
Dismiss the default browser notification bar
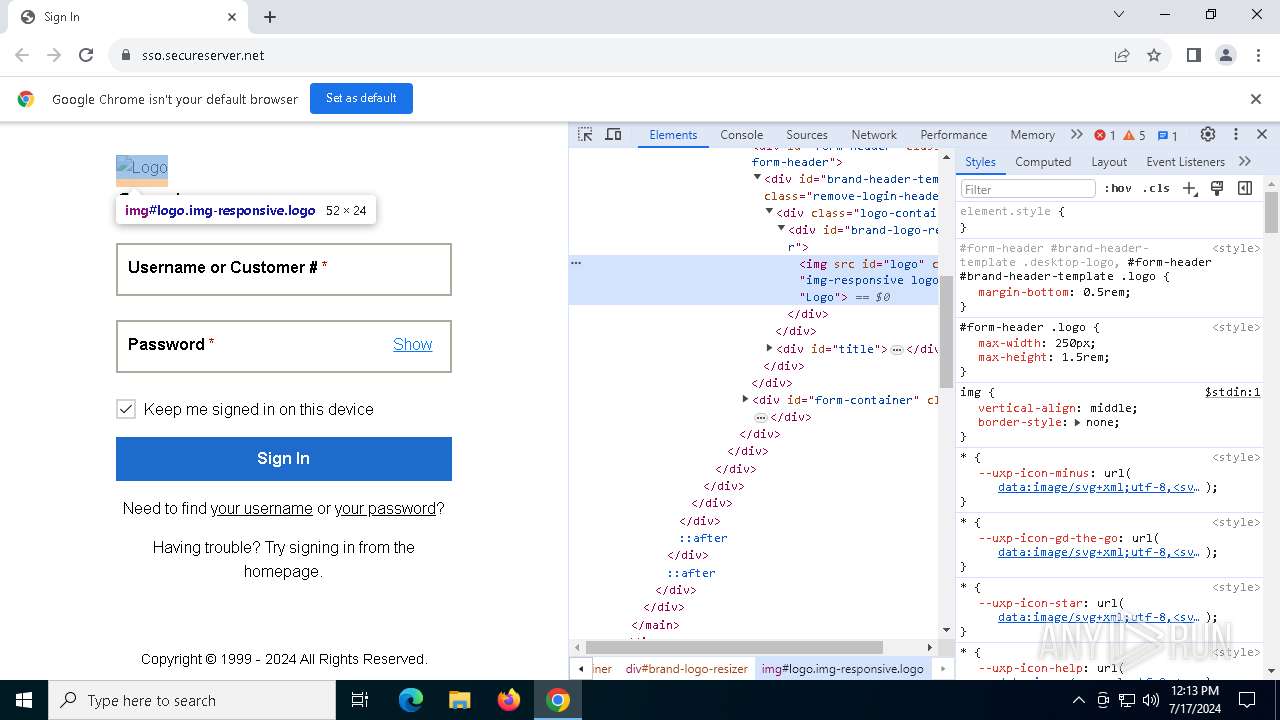(1256, 99)
